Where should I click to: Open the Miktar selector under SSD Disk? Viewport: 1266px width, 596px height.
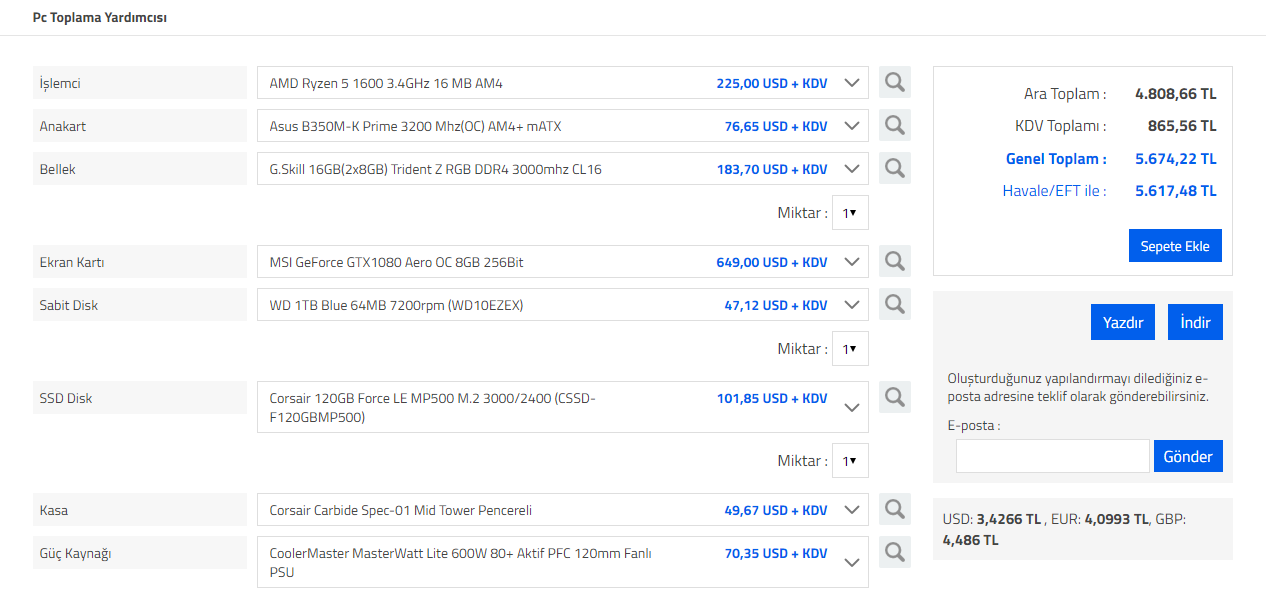(x=850, y=461)
